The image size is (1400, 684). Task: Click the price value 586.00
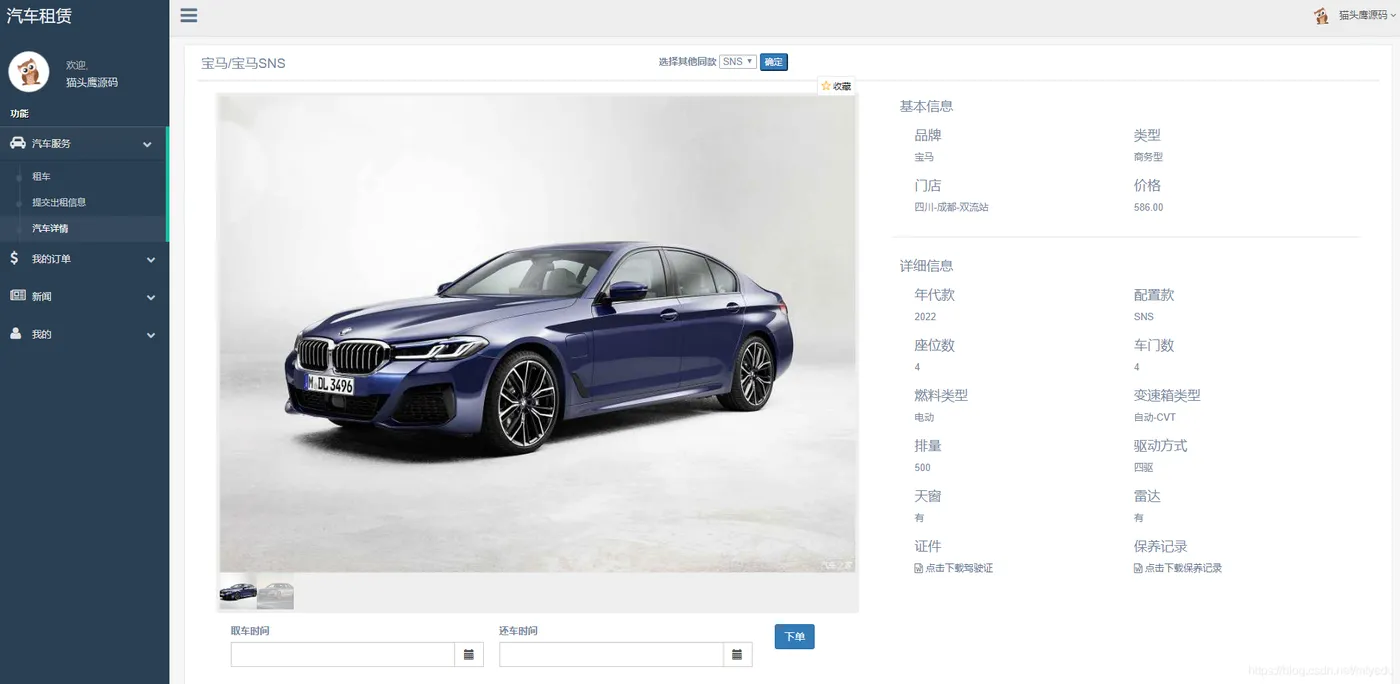tap(1149, 207)
